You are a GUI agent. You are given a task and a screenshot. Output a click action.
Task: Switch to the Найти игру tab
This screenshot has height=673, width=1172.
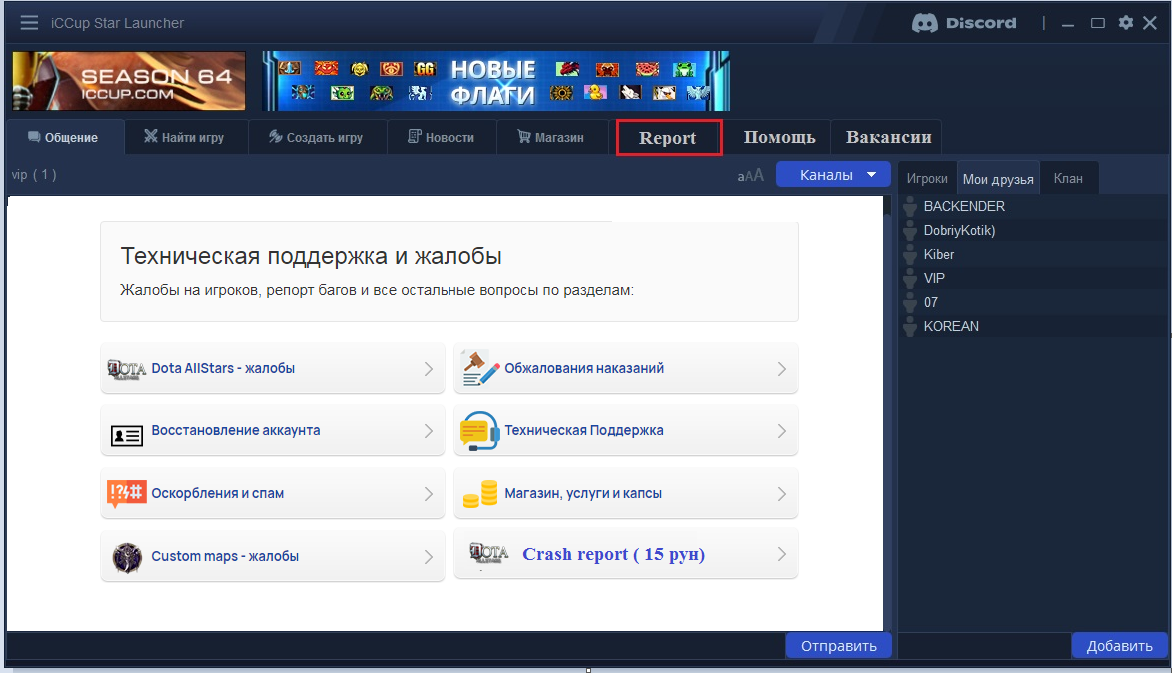(x=185, y=138)
